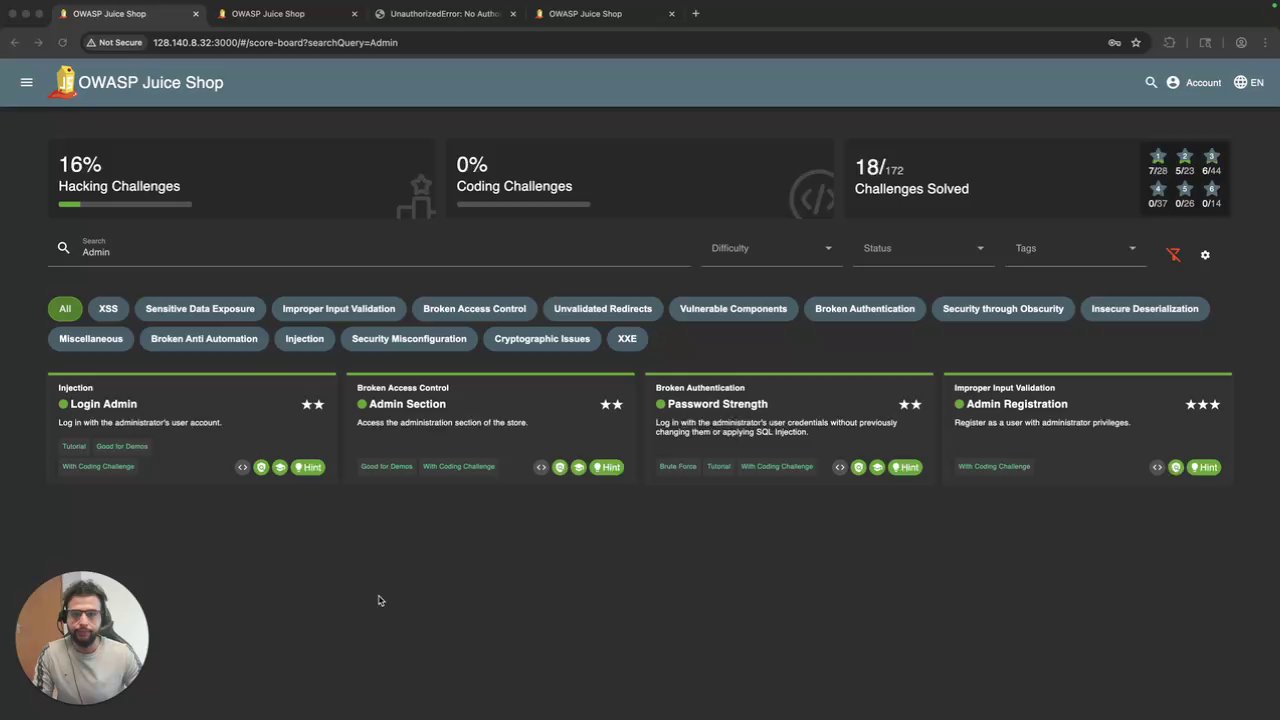
Task: Open the EN language selector
Action: 1249,82
